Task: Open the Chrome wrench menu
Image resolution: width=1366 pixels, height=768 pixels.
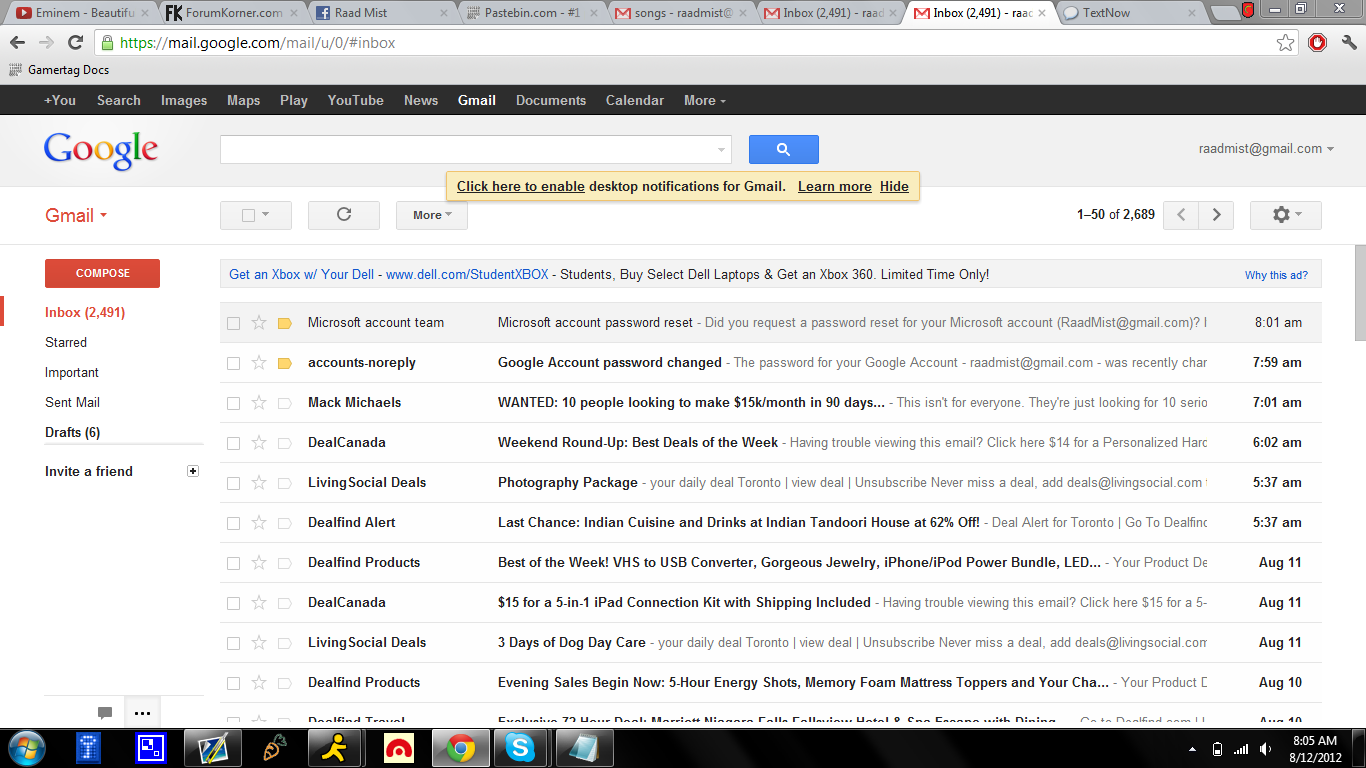Action: coord(1349,43)
